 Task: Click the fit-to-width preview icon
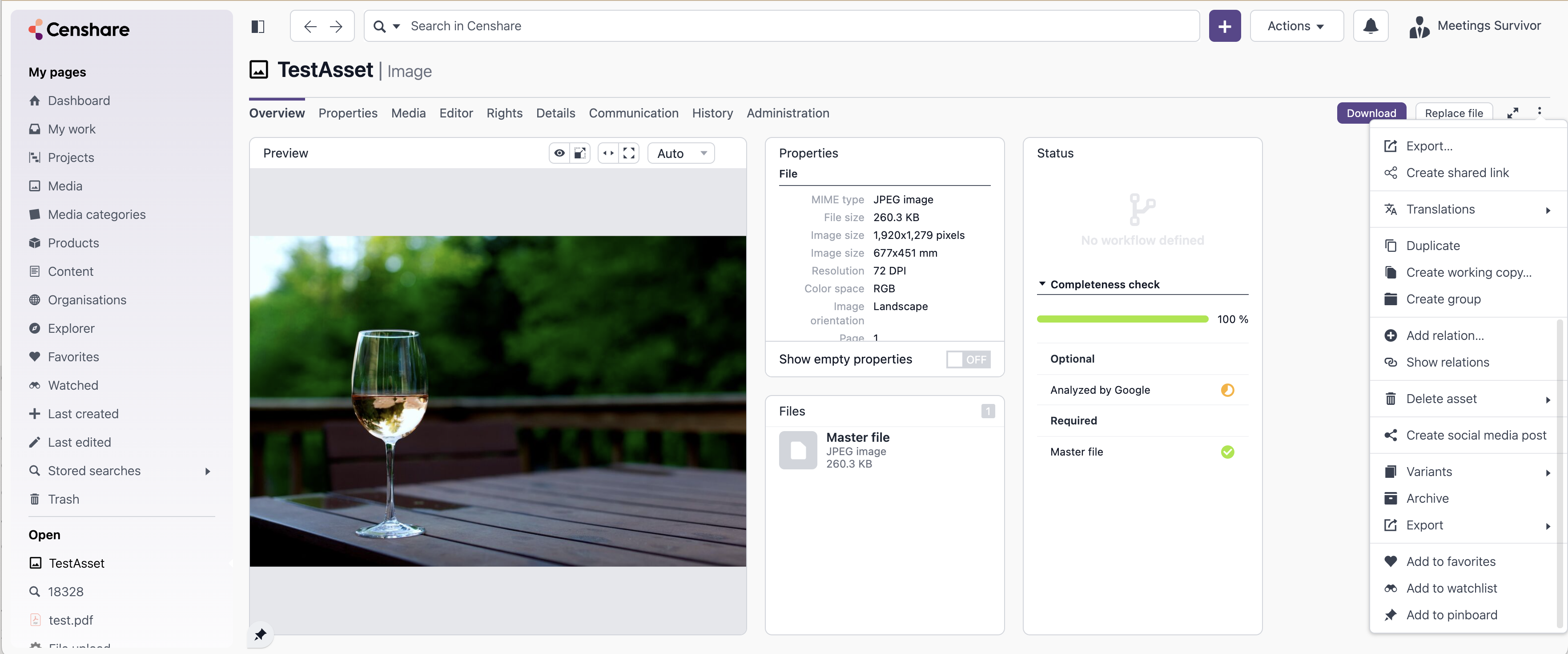click(607, 153)
